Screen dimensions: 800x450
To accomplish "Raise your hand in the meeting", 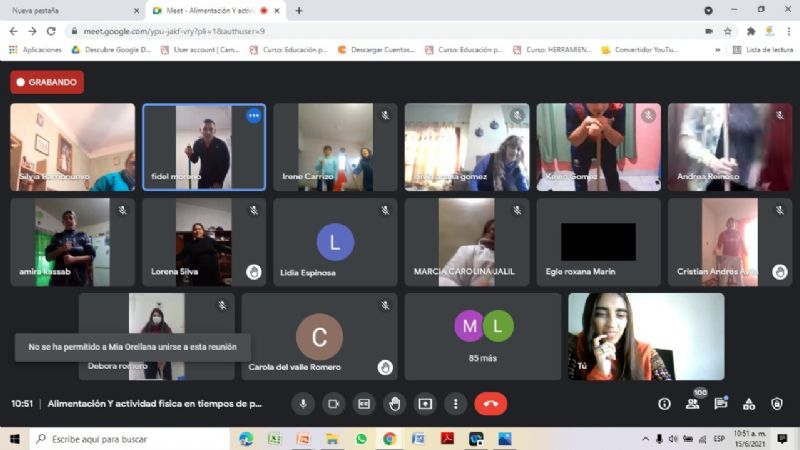I will [x=395, y=404].
